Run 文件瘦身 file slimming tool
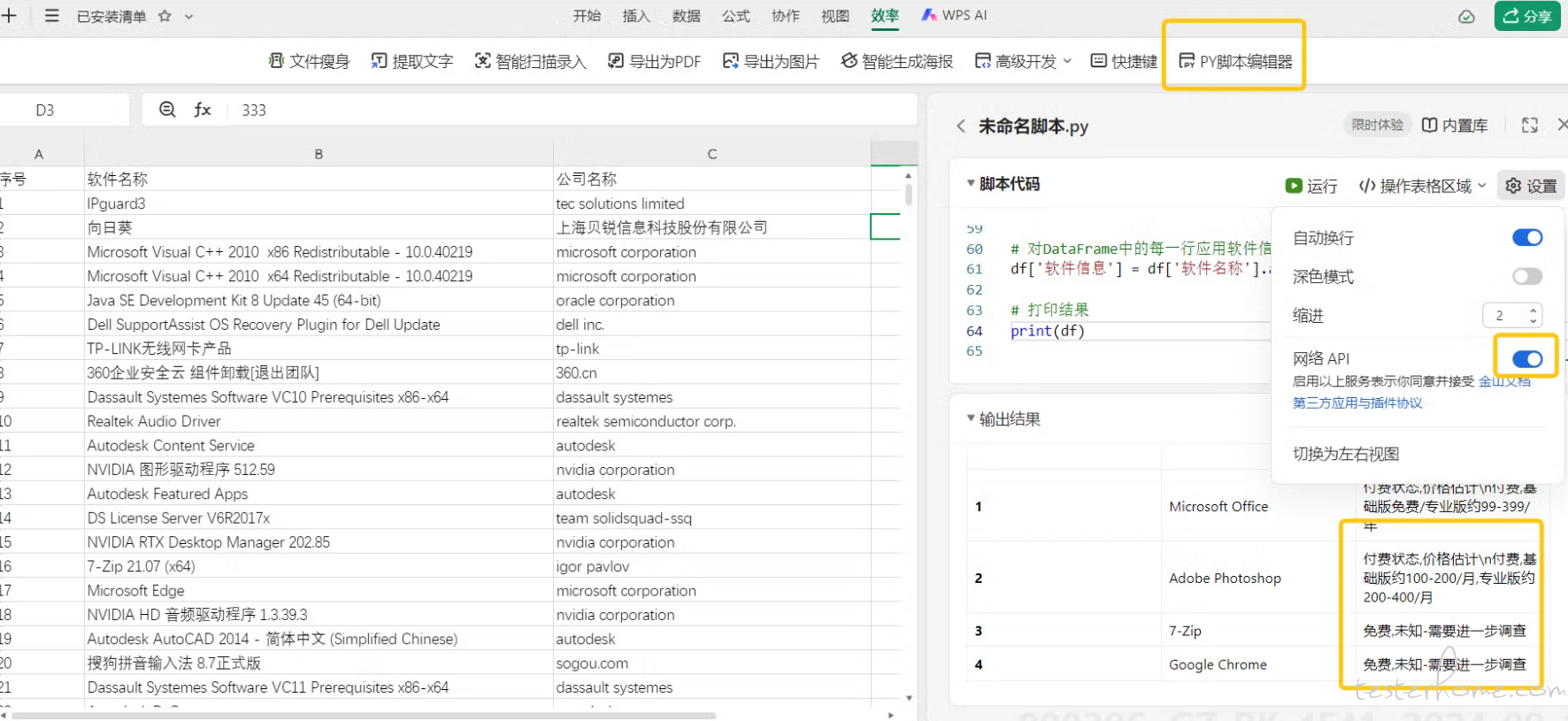The width and height of the screenshot is (1568, 721). (x=309, y=61)
